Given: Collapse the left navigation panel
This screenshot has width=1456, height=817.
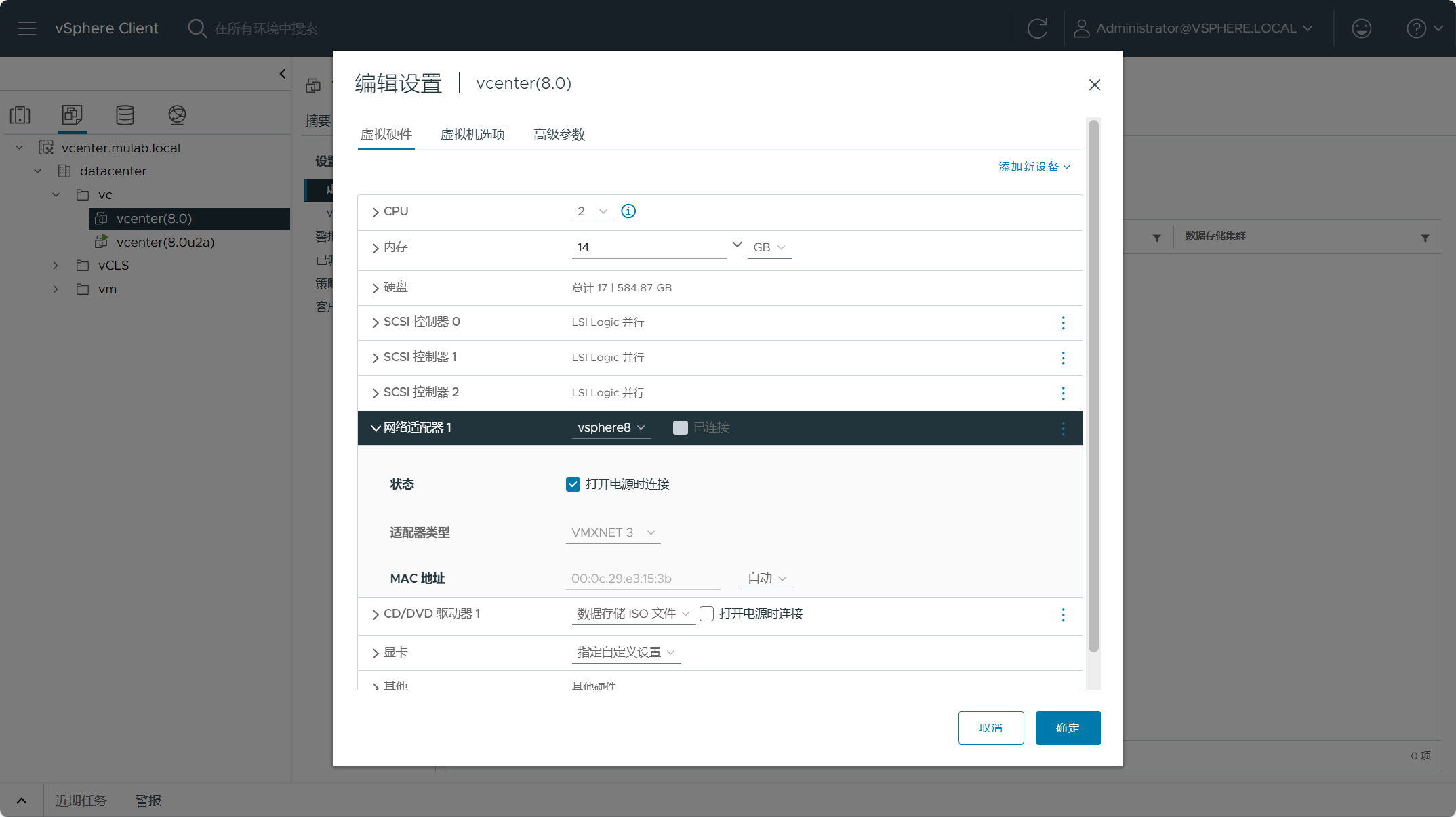Looking at the screenshot, I should click(283, 73).
